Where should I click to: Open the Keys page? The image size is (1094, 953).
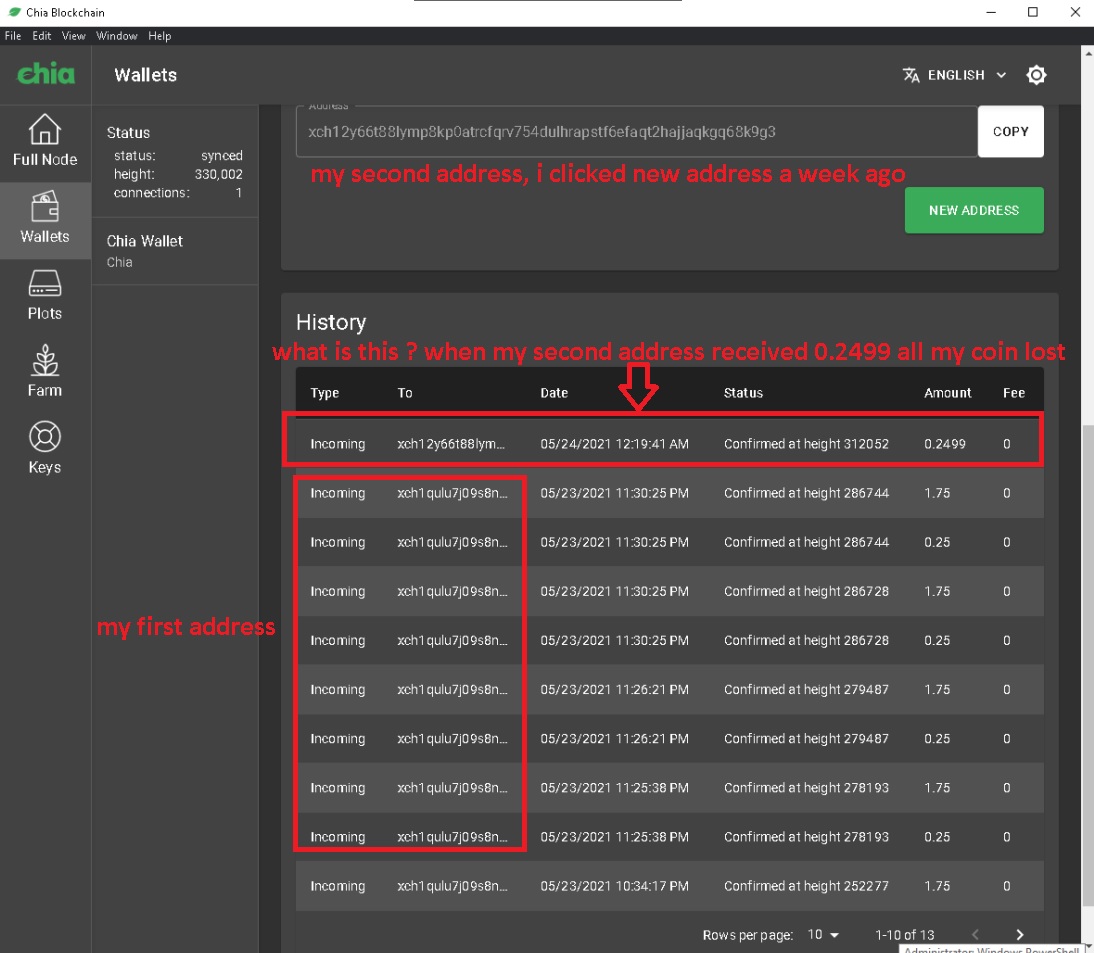(45, 450)
